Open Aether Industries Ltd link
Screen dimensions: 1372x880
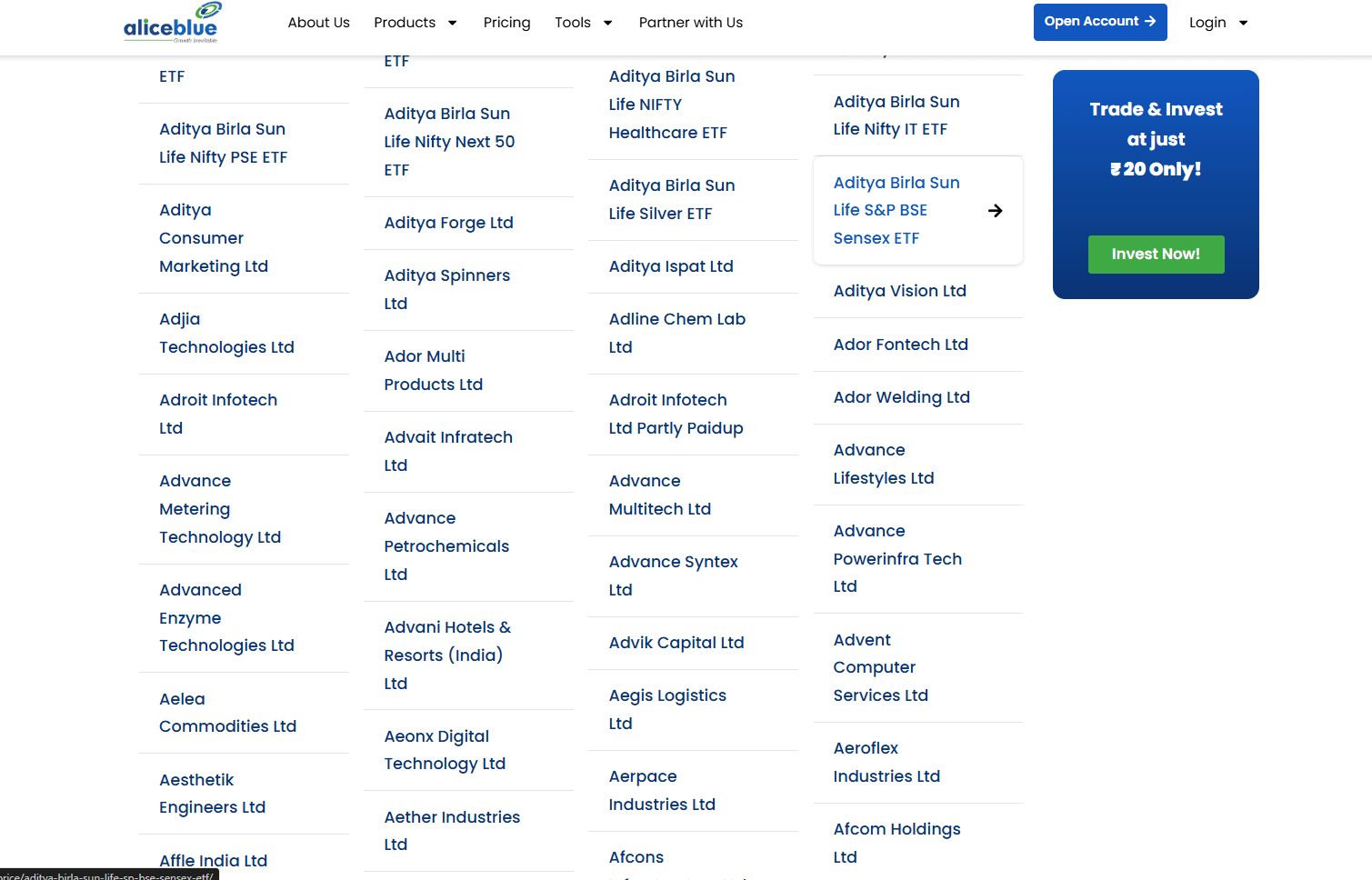tap(451, 831)
